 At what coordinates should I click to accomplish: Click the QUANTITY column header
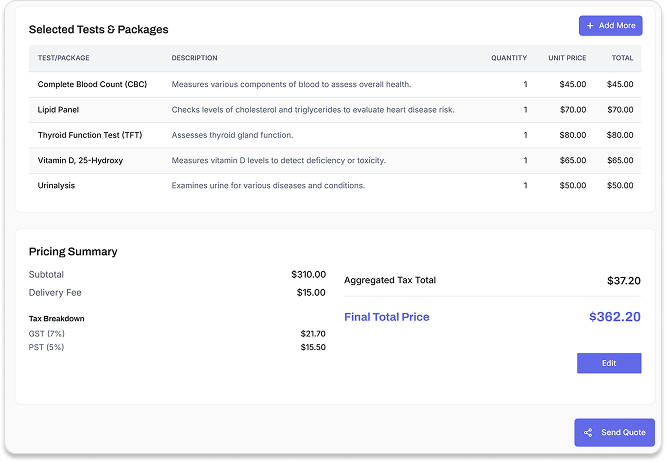point(509,58)
